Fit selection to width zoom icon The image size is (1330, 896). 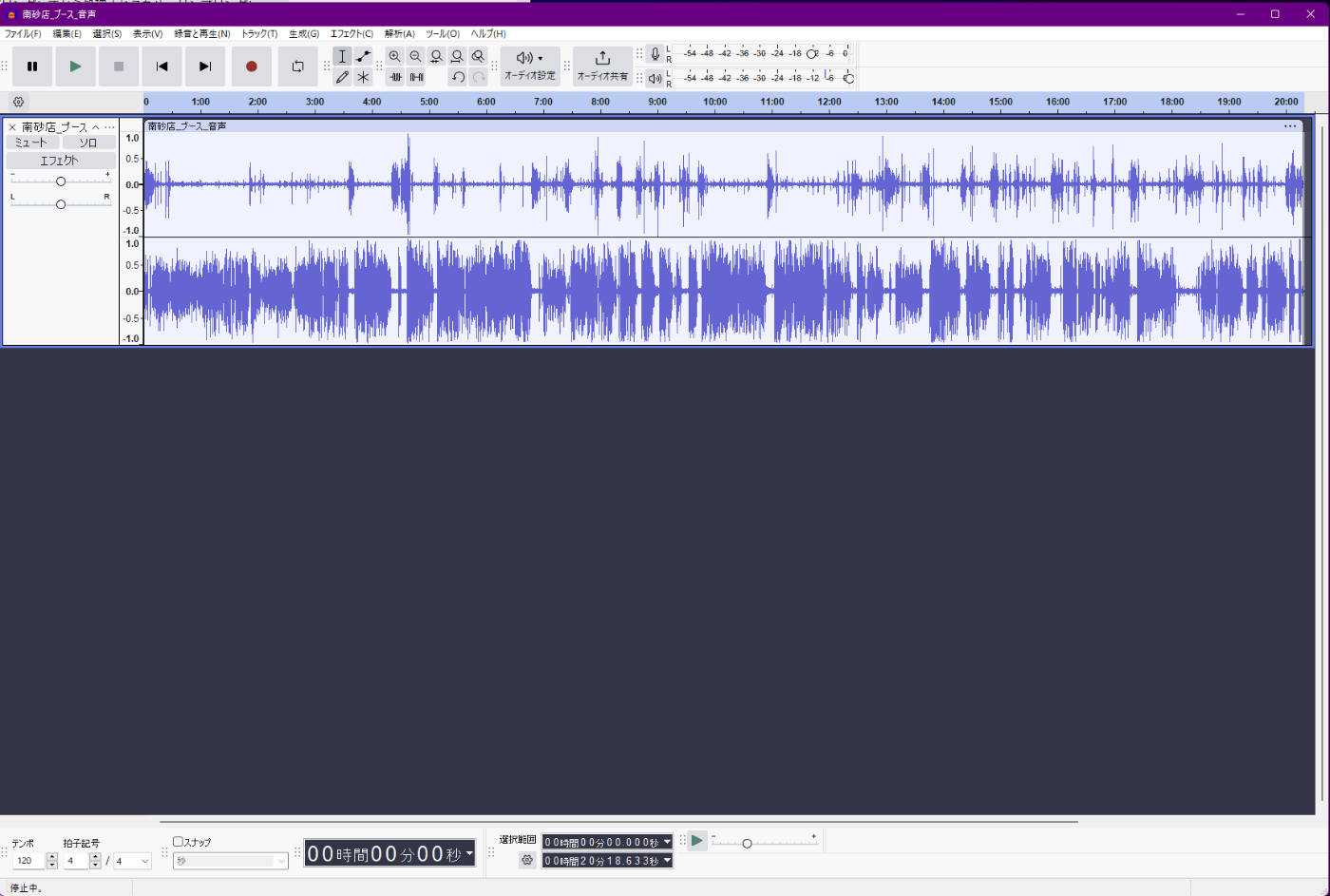(x=436, y=57)
